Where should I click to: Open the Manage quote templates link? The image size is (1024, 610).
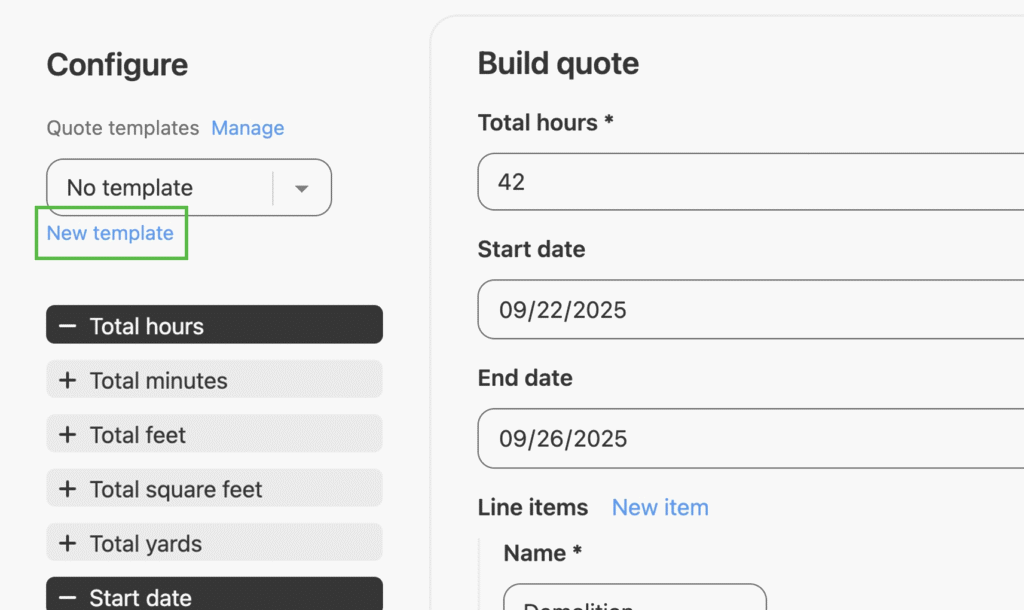(247, 128)
